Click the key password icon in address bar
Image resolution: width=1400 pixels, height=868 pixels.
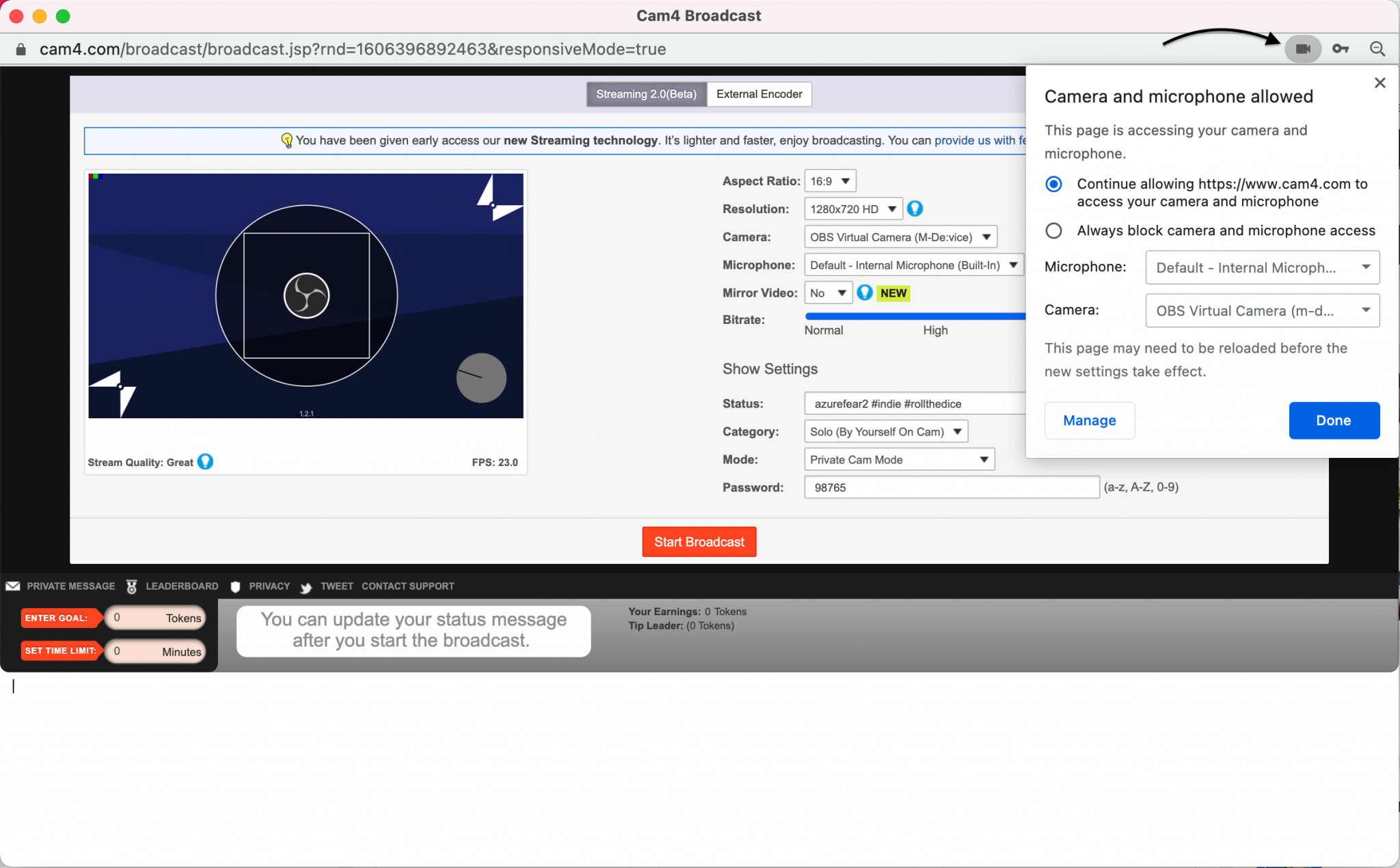click(x=1340, y=49)
